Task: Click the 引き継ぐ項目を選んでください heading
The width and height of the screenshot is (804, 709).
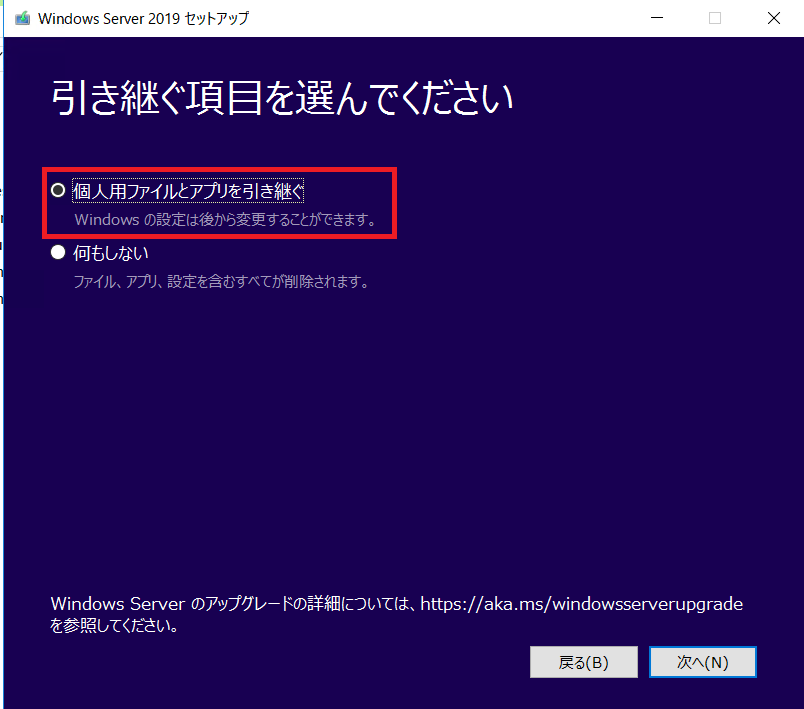Action: click(x=282, y=97)
